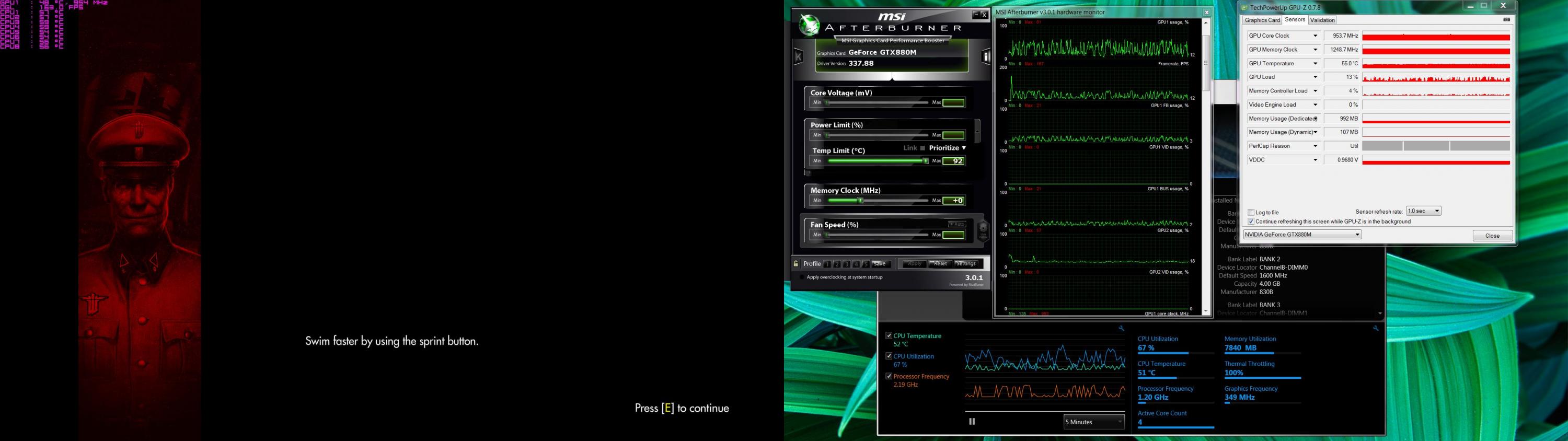
Task: Open the Prioritize dropdown arrow
Action: tap(964, 148)
